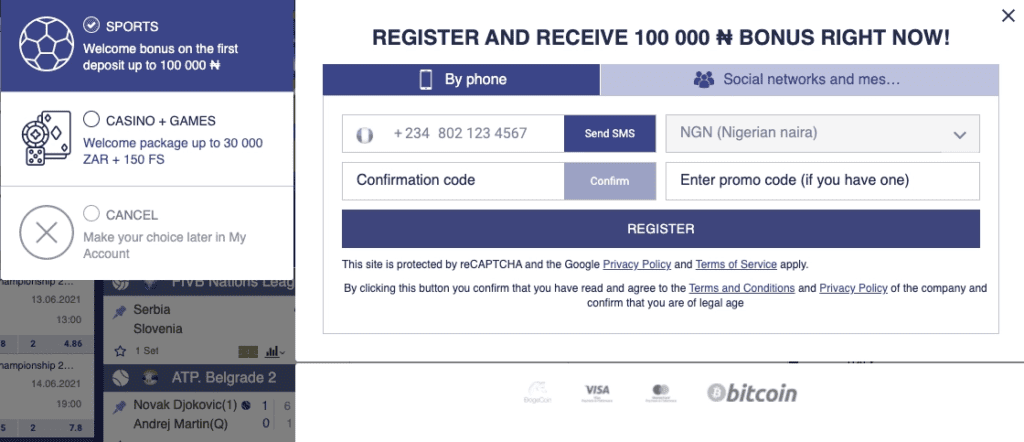Open Social networks and messengers tab
This screenshot has width=1024, height=442.
coord(799,80)
